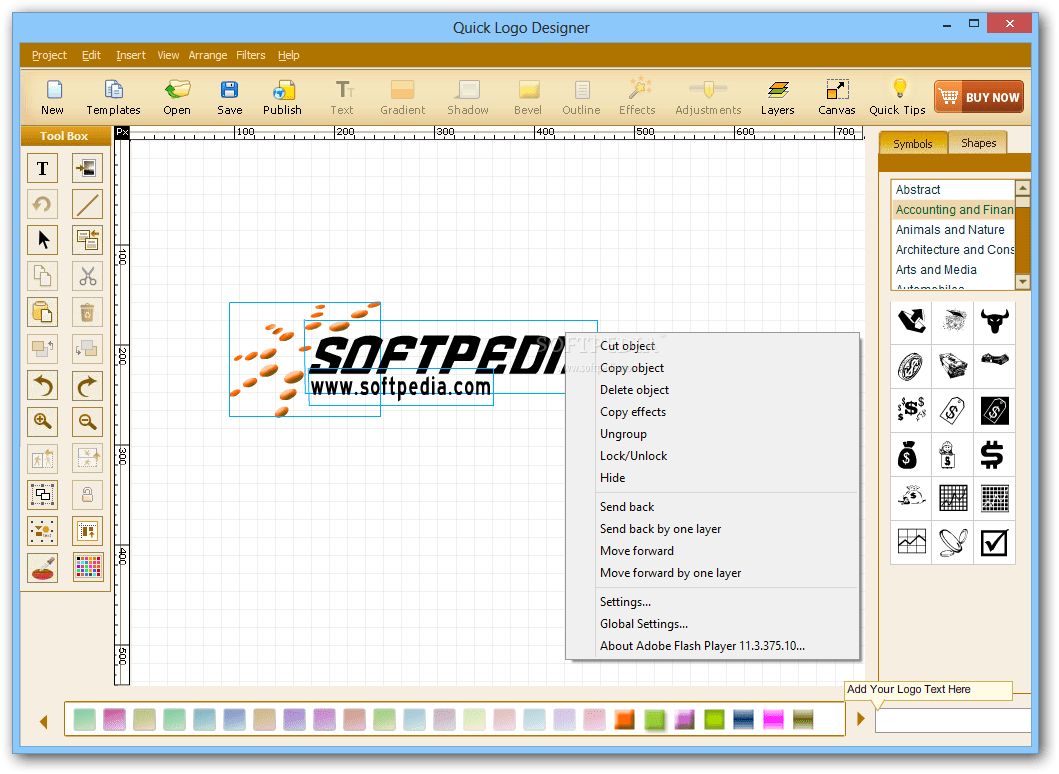Viewport: 1059px width, 774px height.
Task: Click the scissors cut icon
Action: [88, 276]
